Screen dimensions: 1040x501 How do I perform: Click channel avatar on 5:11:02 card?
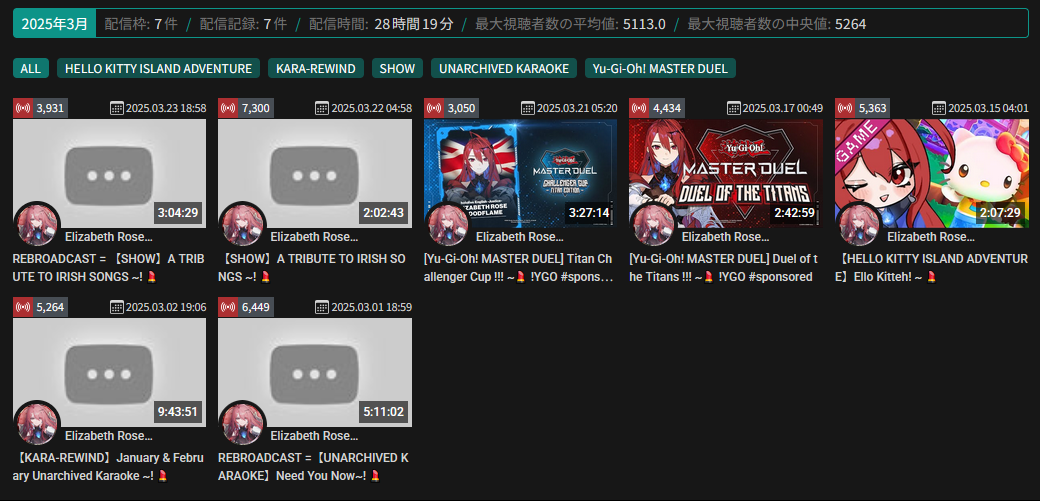pyautogui.click(x=242, y=423)
